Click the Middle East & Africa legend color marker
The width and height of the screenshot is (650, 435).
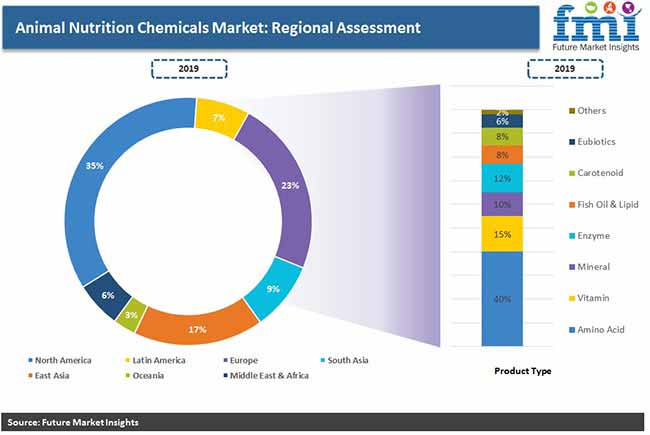pos(226,376)
